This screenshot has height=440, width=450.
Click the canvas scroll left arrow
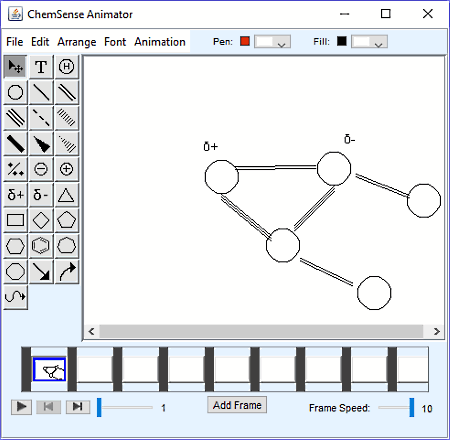pos(91,331)
